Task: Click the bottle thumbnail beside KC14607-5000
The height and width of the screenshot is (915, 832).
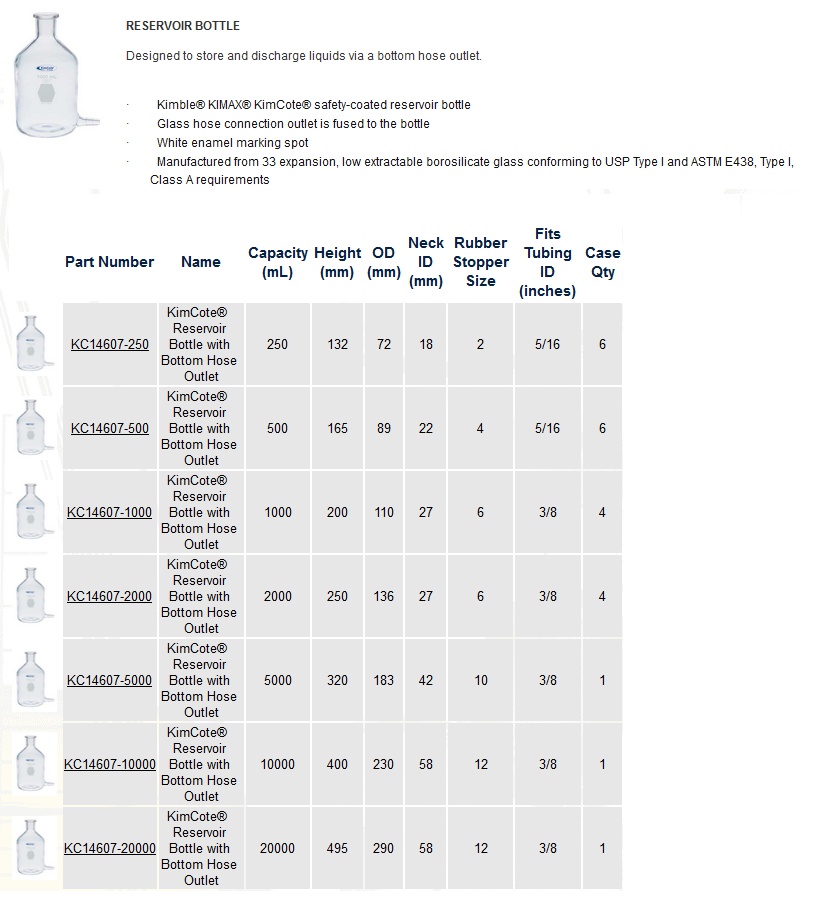Action: pyautogui.click(x=34, y=679)
